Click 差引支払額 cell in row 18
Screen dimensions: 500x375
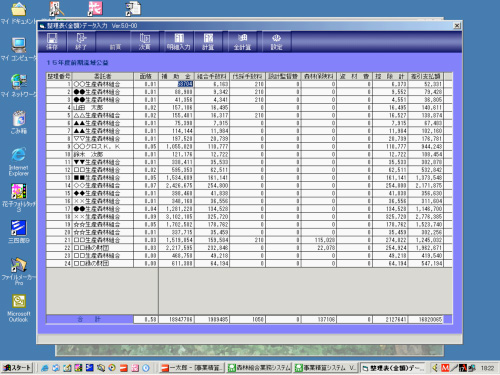(426, 216)
